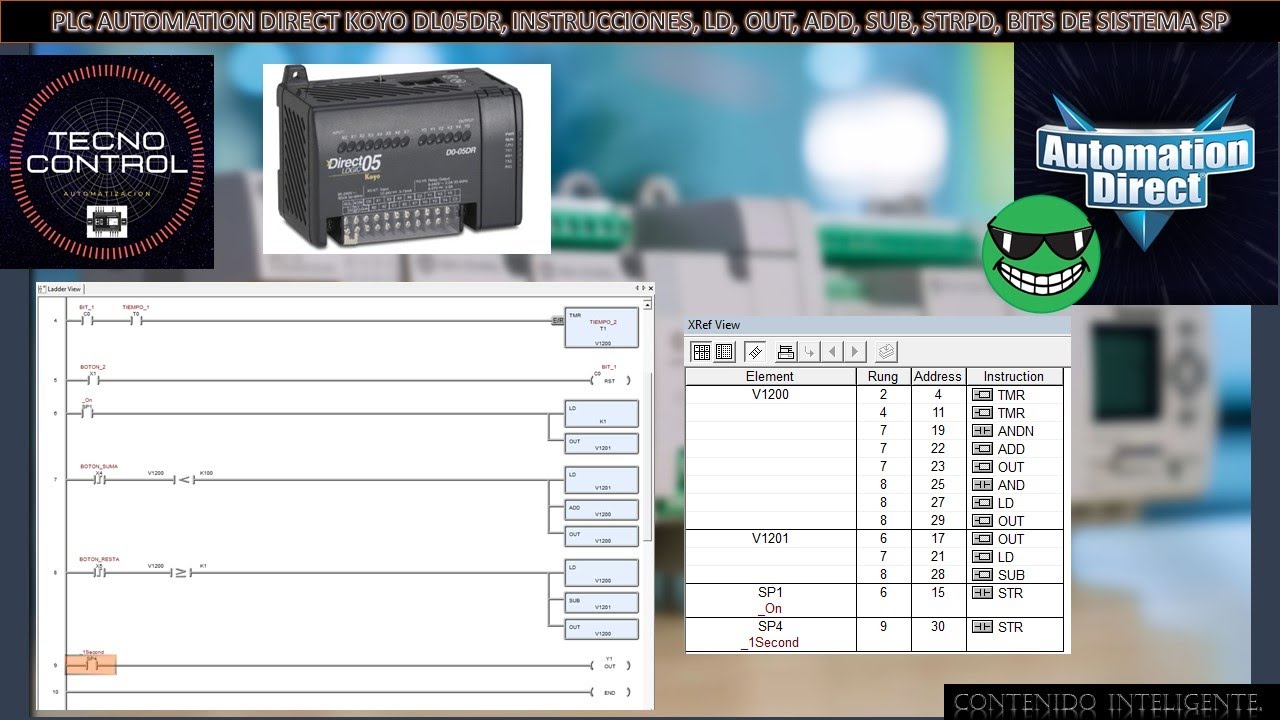
Task: Click address cell 27 in XRef table
Action: pyautogui.click(x=938, y=503)
